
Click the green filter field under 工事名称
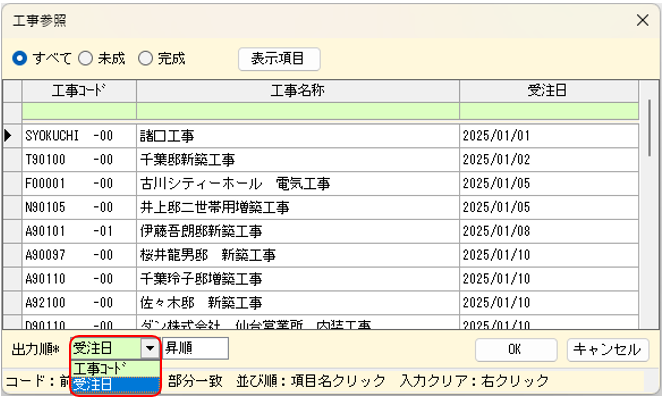pos(298,110)
